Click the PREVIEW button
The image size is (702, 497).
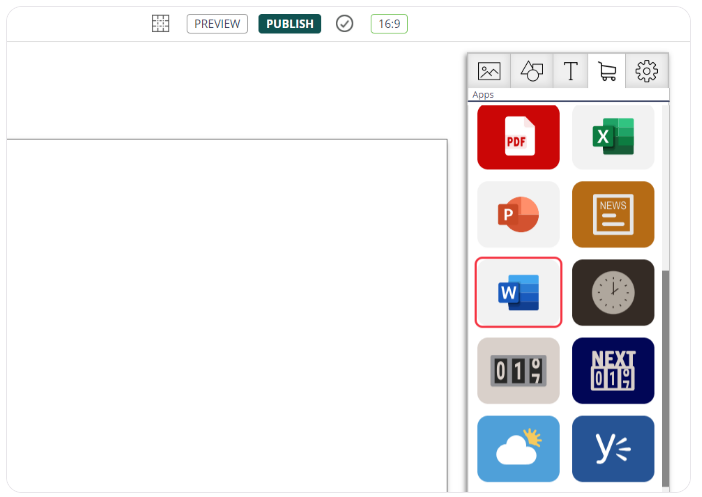click(217, 24)
